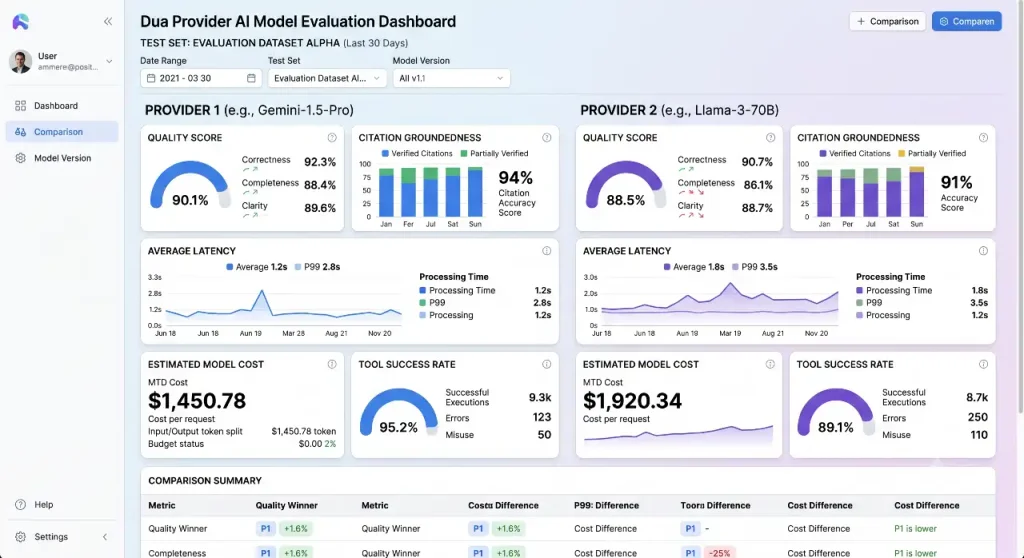This screenshot has height=558, width=1024.
Task: Click Correctness value 92.3%
Action: (320, 162)
